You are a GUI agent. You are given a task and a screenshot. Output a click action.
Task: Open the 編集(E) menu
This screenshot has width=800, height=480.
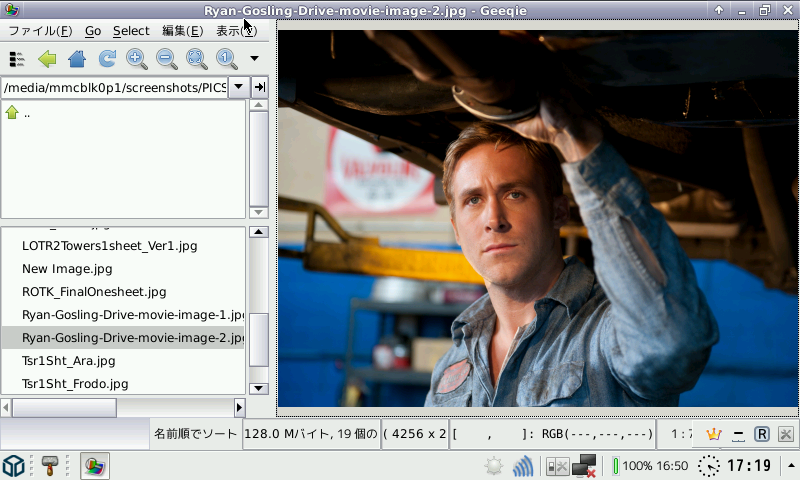click(x=183, y=31)
